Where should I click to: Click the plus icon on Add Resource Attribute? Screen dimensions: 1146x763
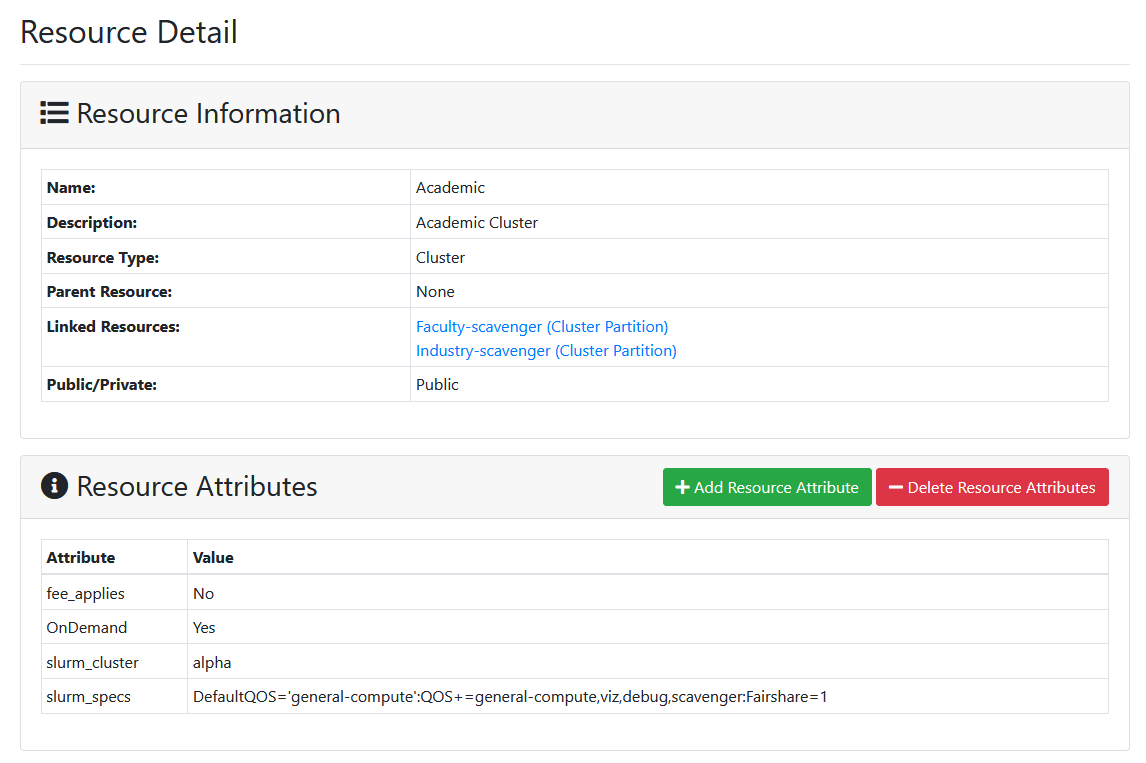point(682,487)
